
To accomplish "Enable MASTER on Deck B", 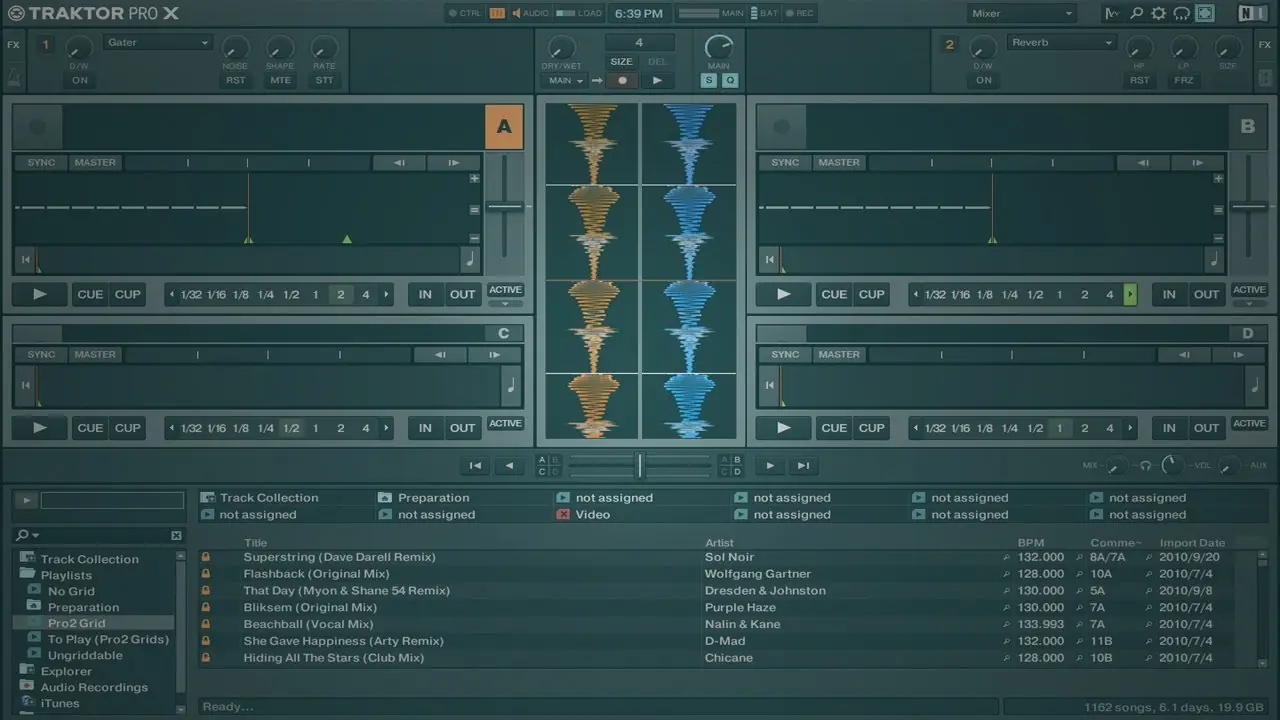I will (x=838, y=163).
